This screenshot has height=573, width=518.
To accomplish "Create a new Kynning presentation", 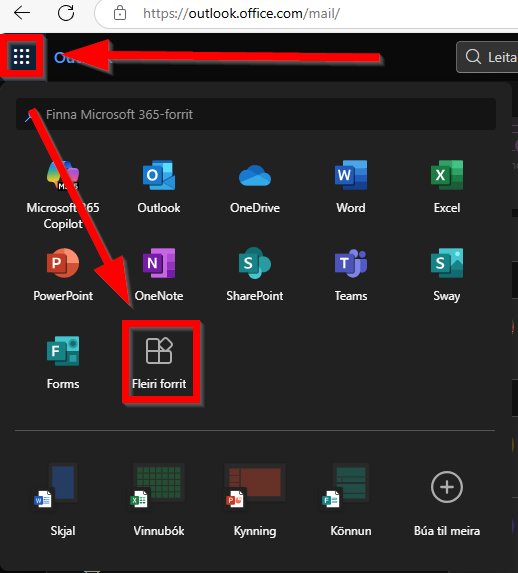I will (x=255, y=500).
